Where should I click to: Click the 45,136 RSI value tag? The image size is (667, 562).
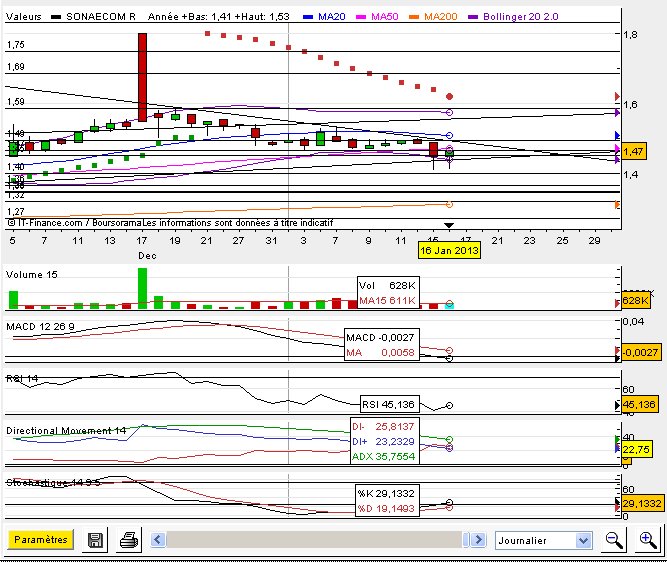point(640,404)
